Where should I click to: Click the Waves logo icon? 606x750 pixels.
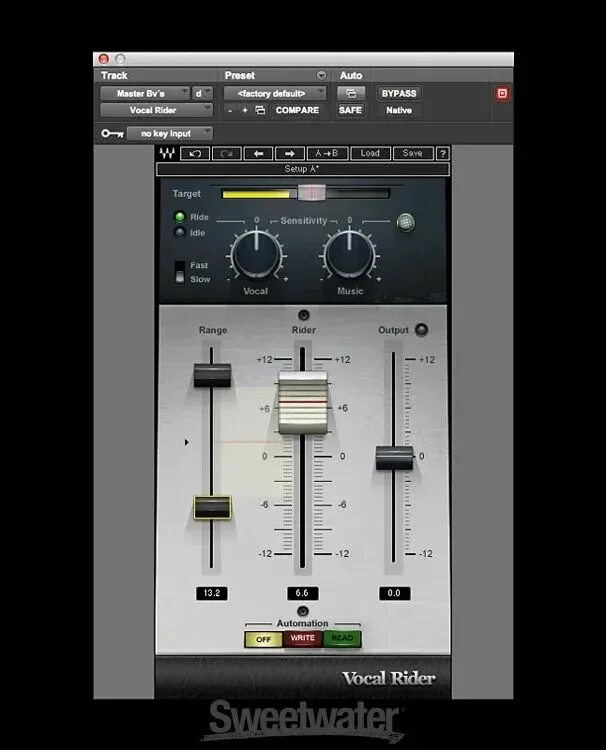coord(167,153)
